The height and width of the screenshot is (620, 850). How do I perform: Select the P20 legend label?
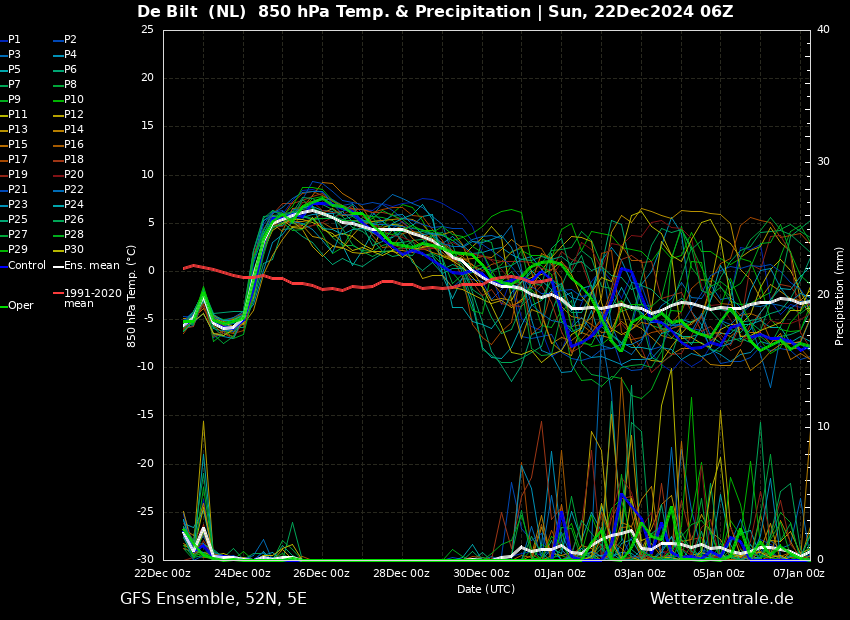coord(74,175)
